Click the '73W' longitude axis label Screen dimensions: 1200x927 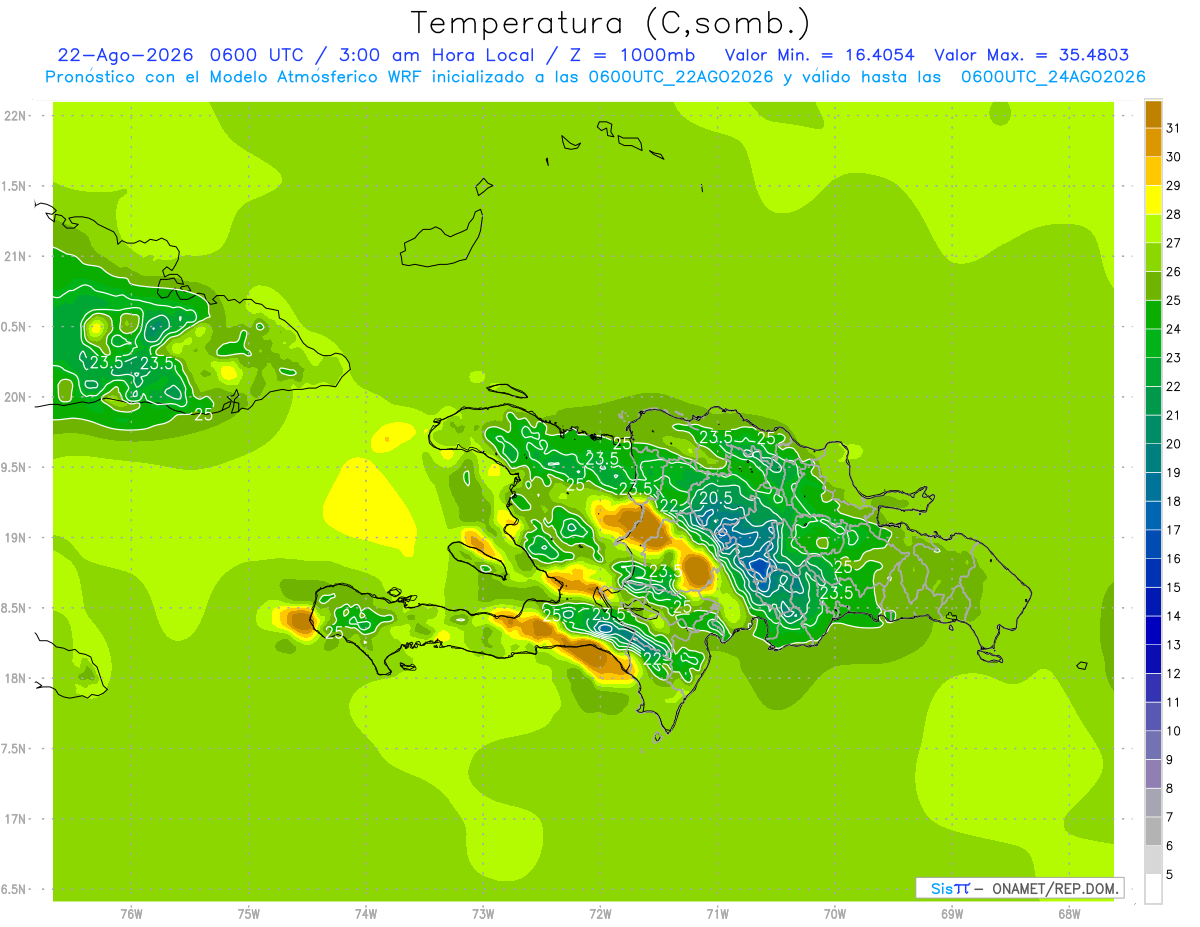coord(483,914)
